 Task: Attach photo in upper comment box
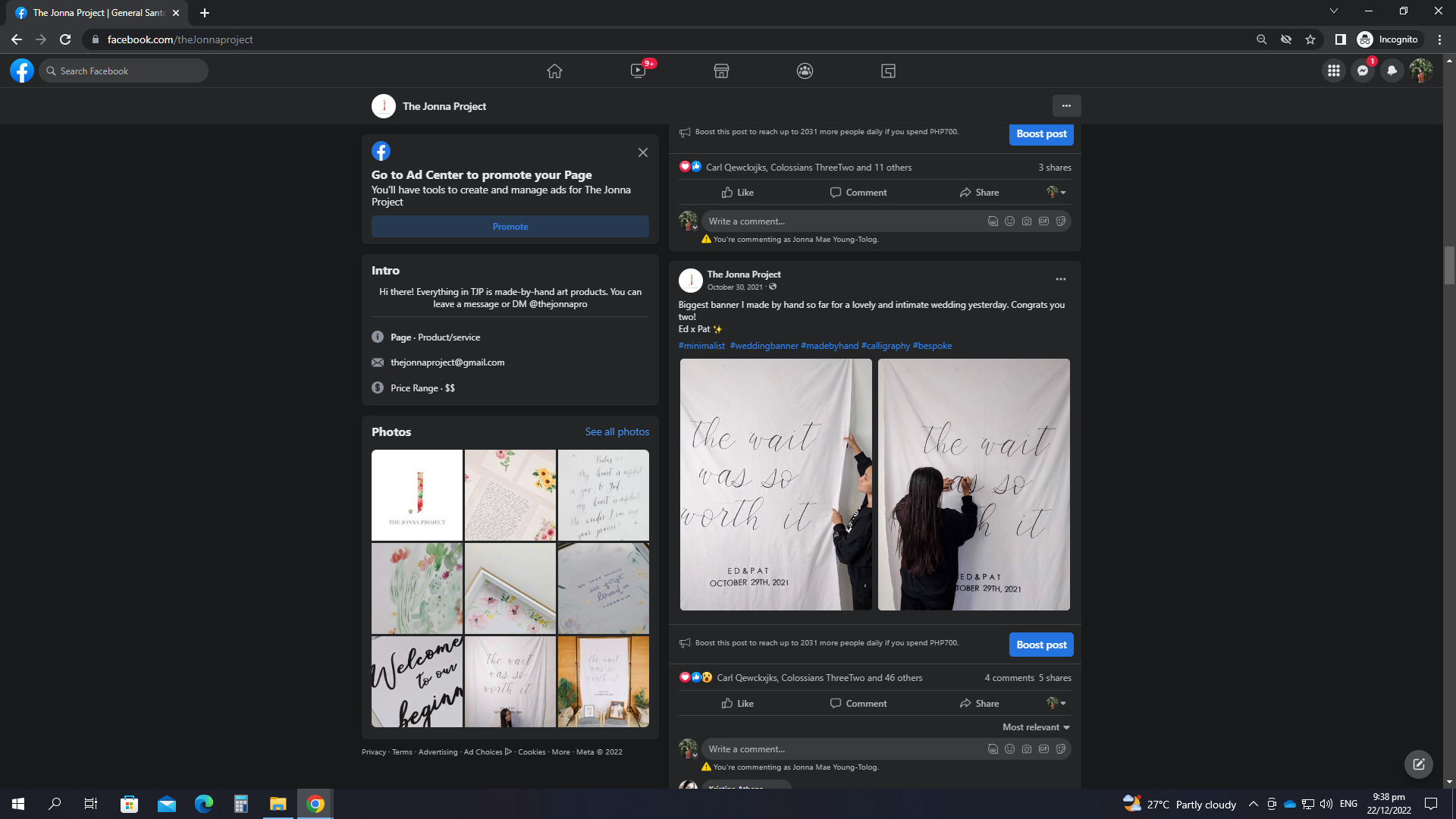1026,221
